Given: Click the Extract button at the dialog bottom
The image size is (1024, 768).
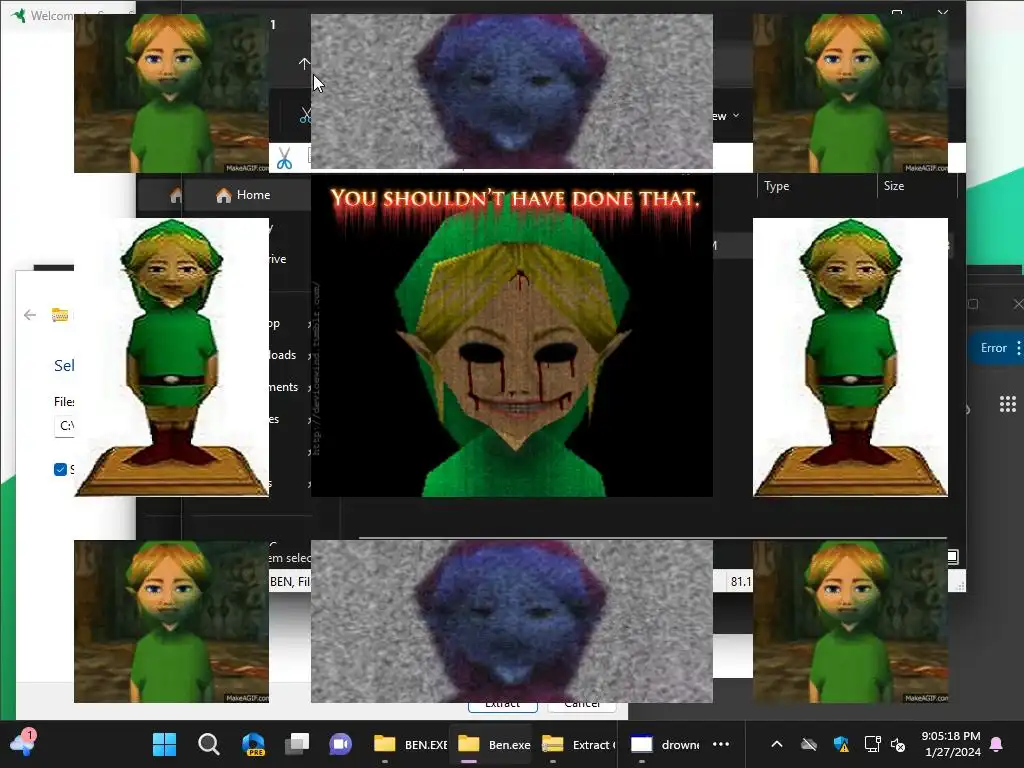Looking at the screenshot, I should (503, 707).
